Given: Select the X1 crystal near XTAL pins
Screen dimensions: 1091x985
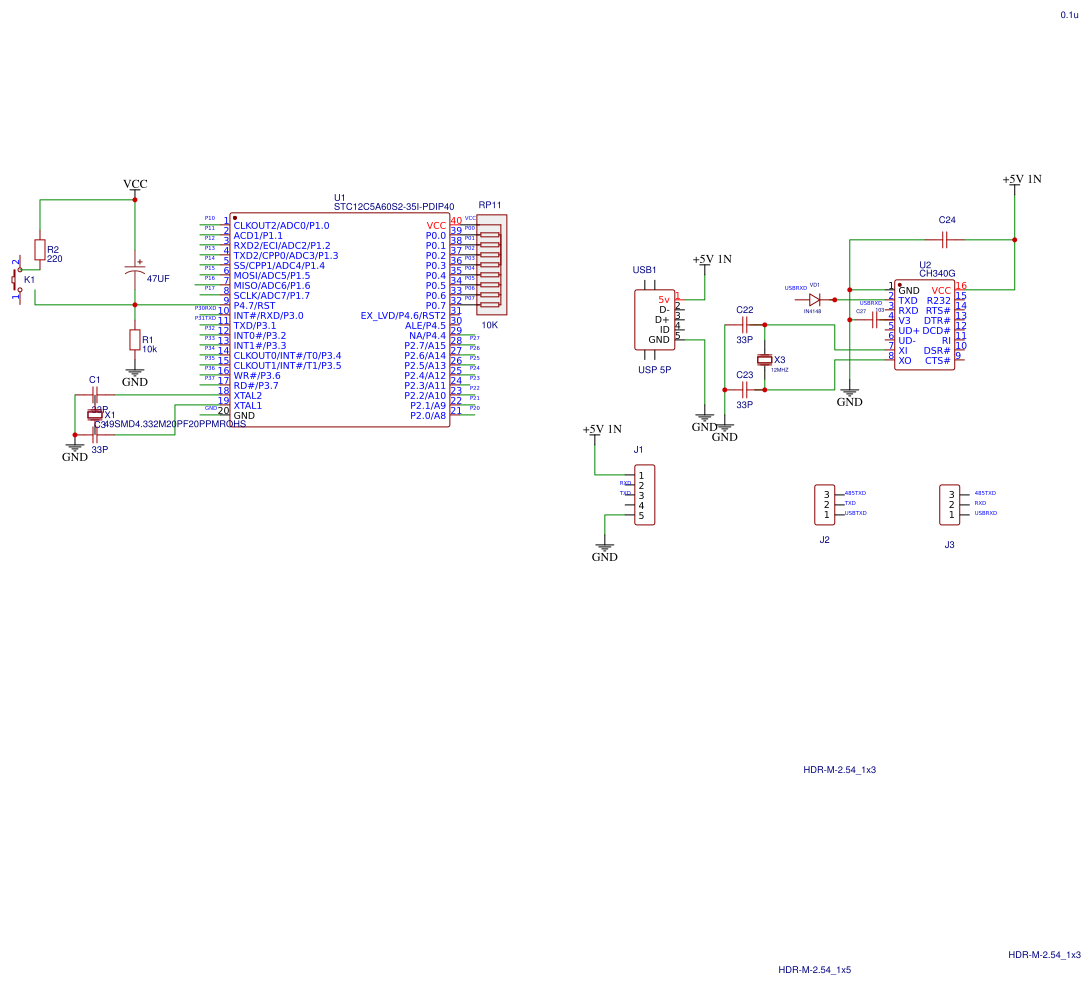Looking at the screenshot, I should (95, 415).
